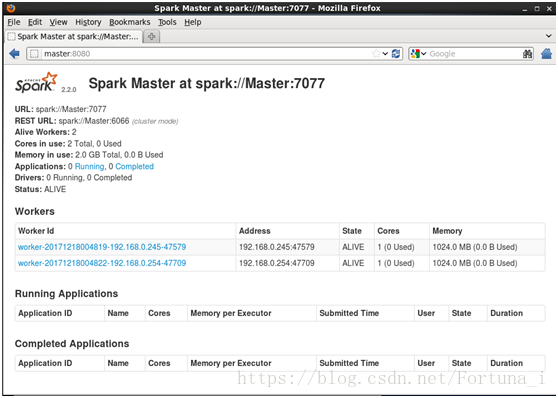
Task: Click the Completed Applications section heading
Action: tap(72, 344)
